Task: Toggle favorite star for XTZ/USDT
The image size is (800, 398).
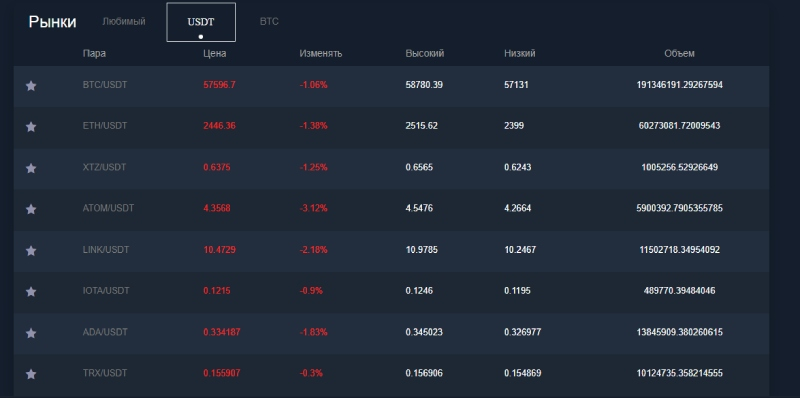Action: click(x=31, y=168)
